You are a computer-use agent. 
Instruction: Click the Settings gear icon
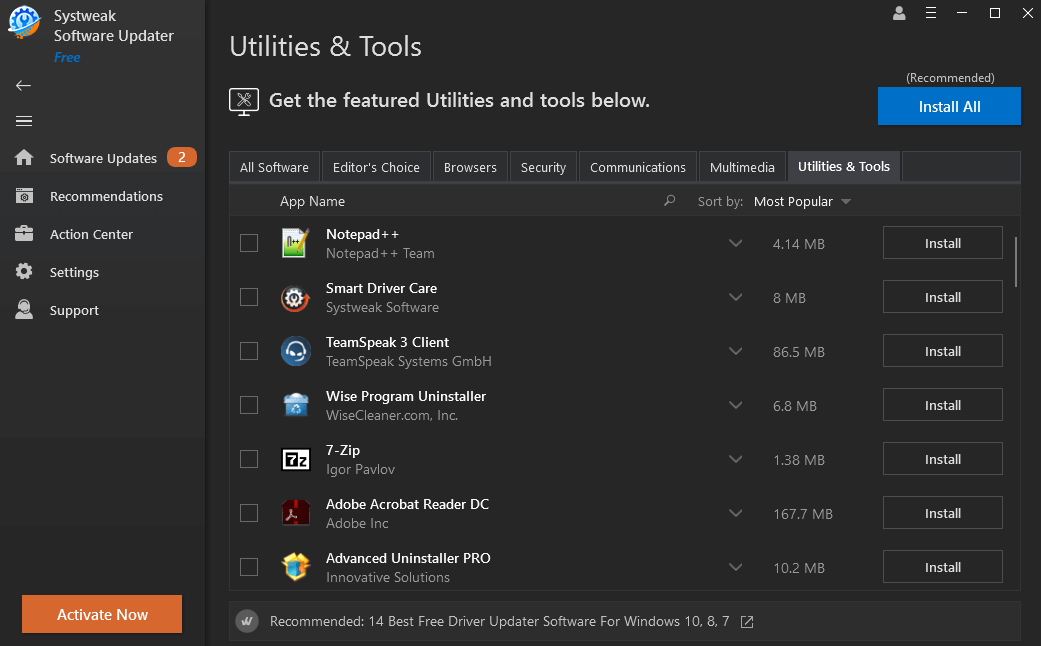point(24,272)
